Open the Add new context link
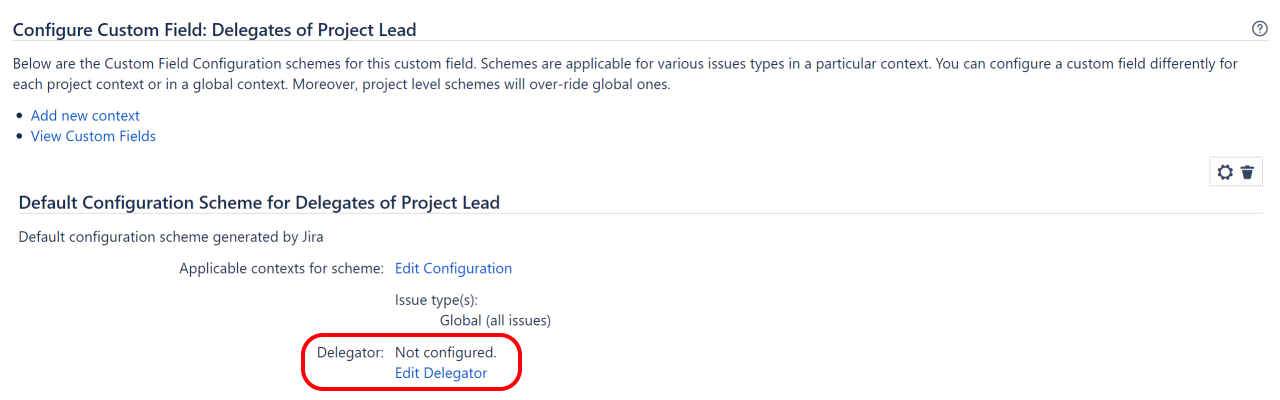Image resolution: width=1280 pixels, height=400 pixels. (x=85, y=116)
